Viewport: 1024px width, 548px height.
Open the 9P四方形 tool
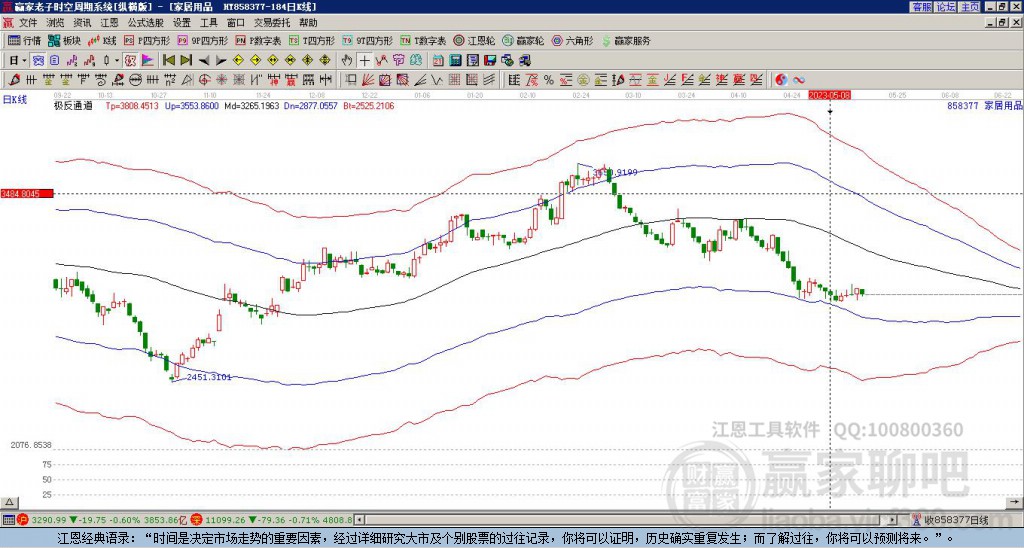(x=202, y=40)
